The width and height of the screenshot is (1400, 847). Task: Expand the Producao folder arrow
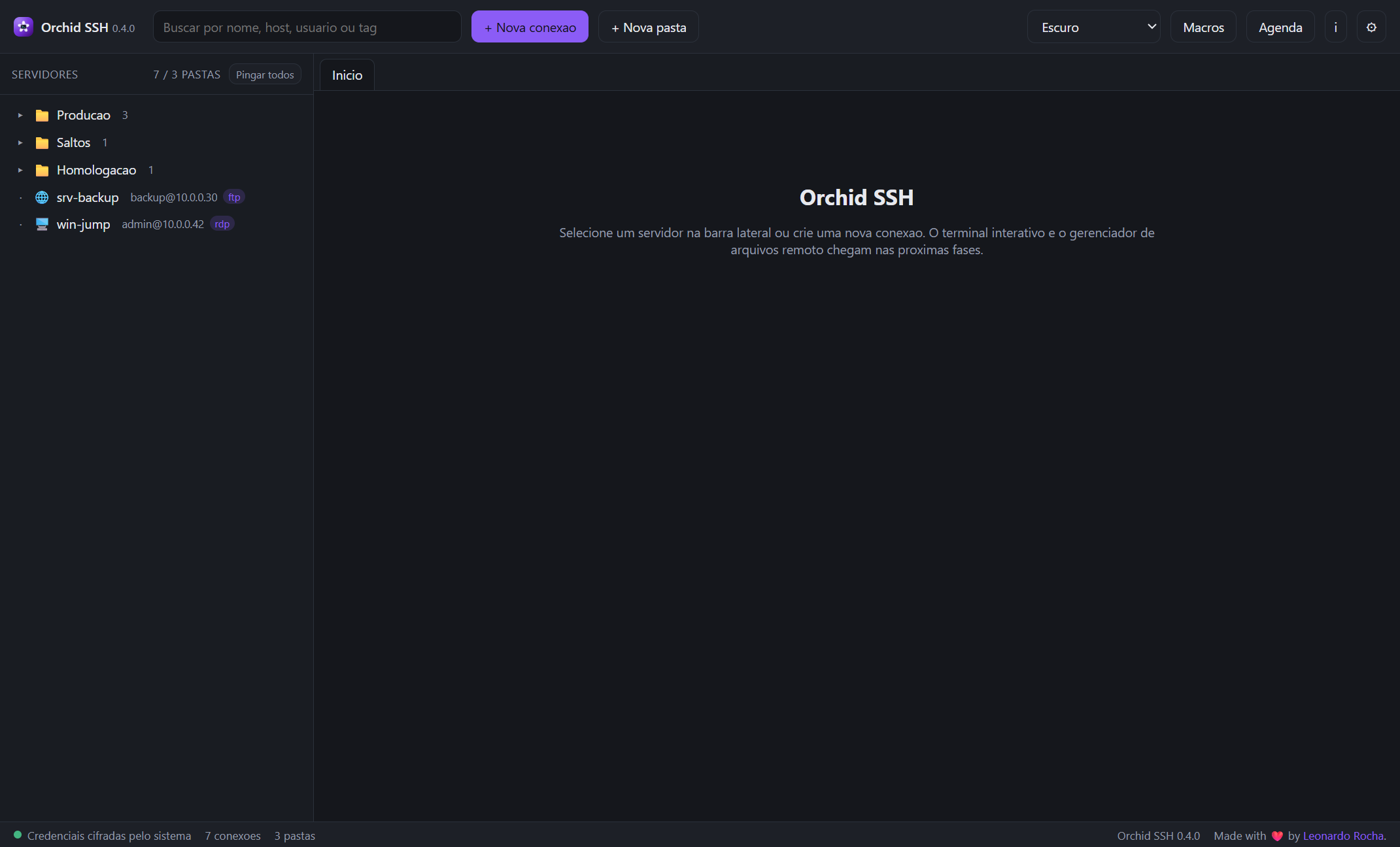[20, 115]
